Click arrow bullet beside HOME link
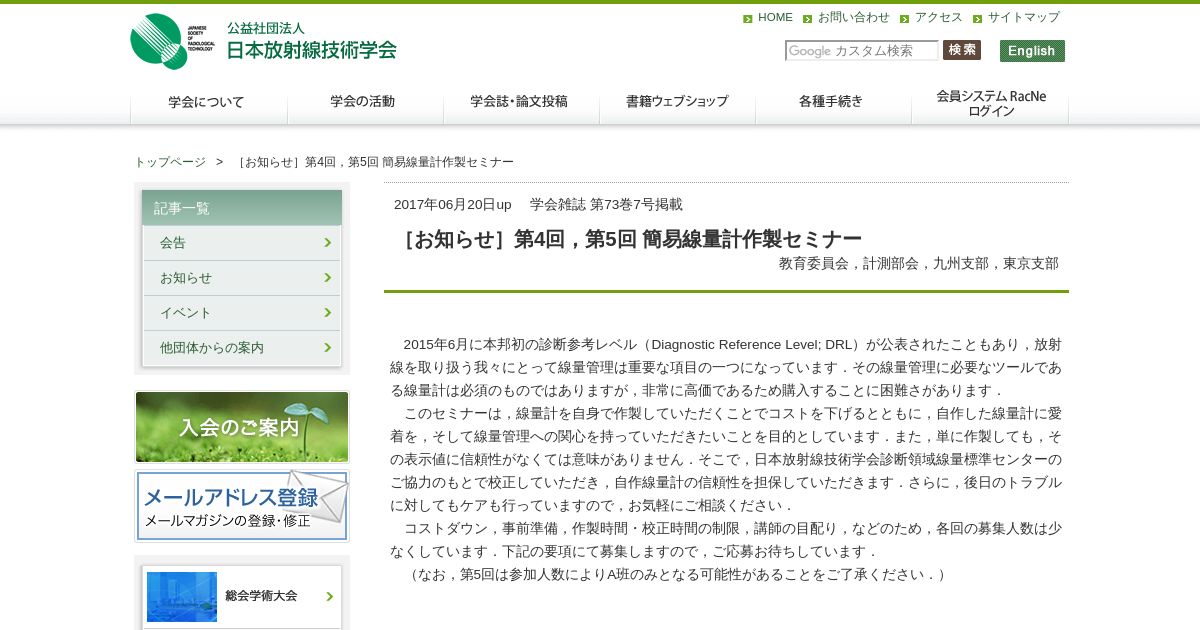Image resolution: width=1200 pixels, height=630 pixels. pyautogui.click(x=748, y=19)
